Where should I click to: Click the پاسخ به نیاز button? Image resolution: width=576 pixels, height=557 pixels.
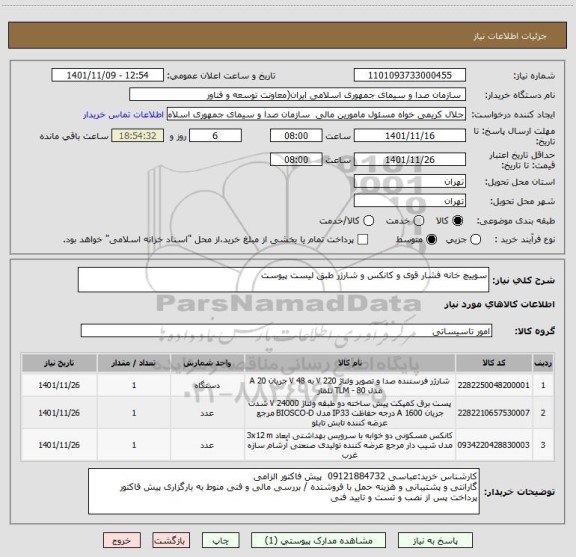(x=435, y=540)
